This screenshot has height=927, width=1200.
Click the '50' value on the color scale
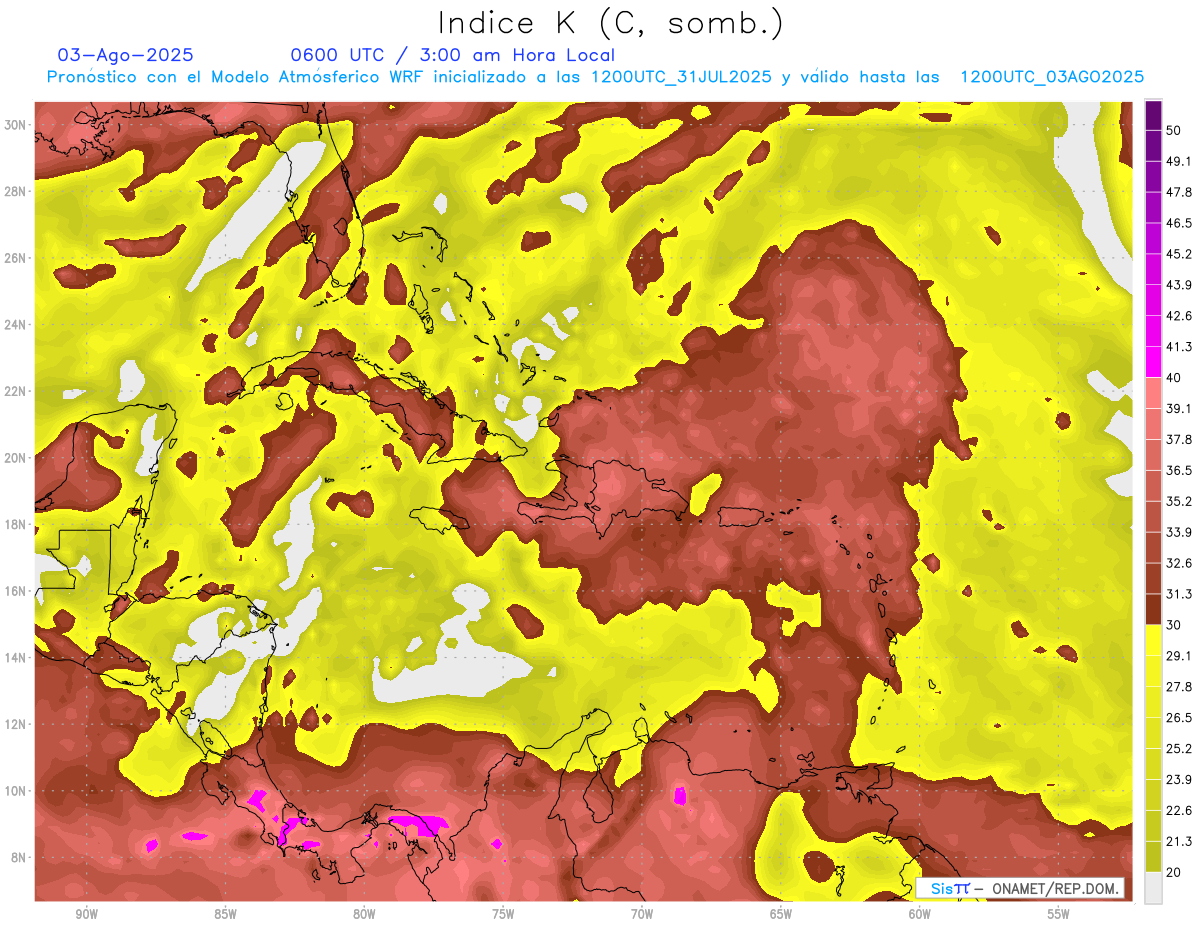[1174, 130]
